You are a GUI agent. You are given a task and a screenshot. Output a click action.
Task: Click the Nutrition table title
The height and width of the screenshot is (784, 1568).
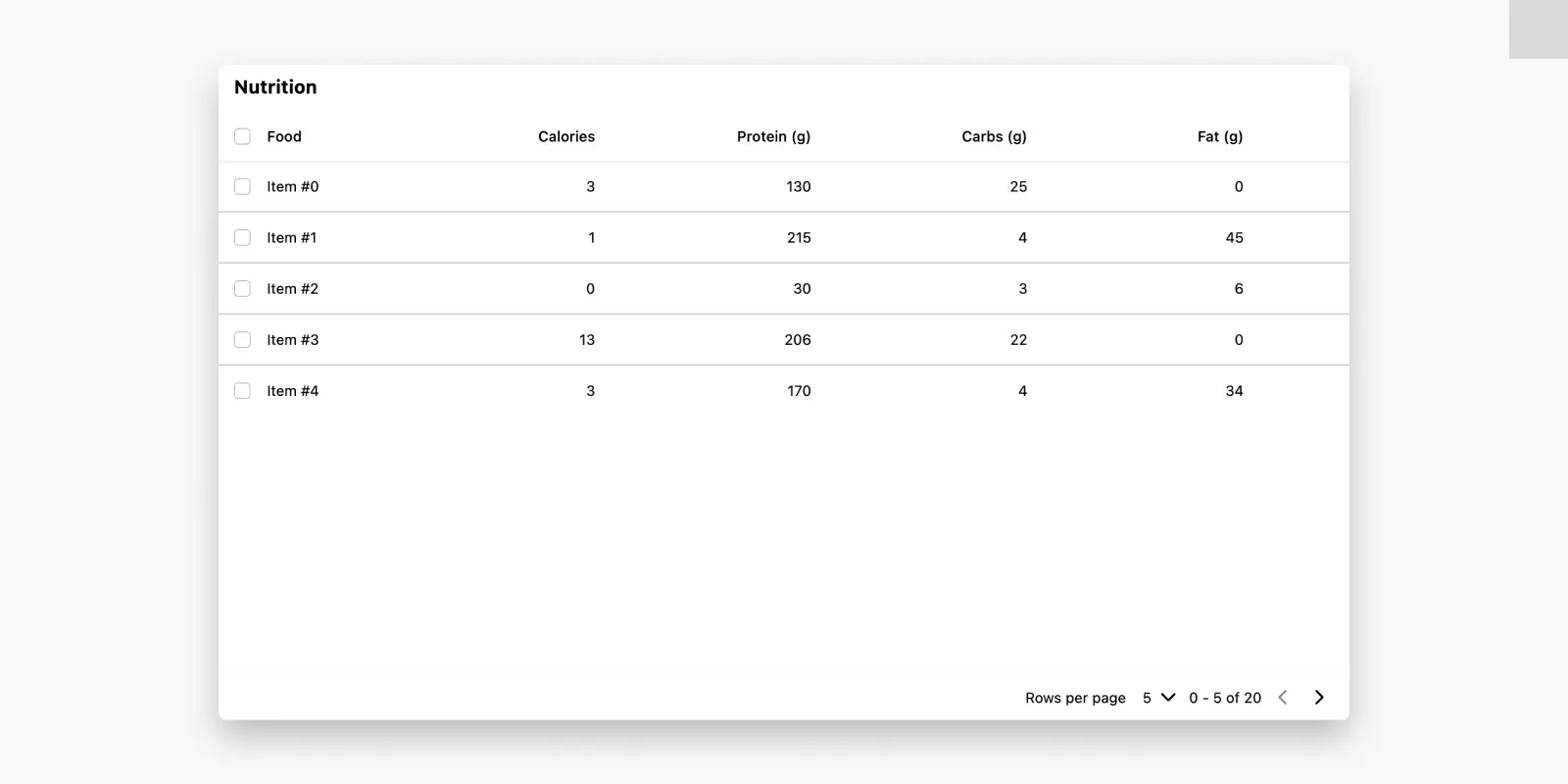click(x=275, y=87)
